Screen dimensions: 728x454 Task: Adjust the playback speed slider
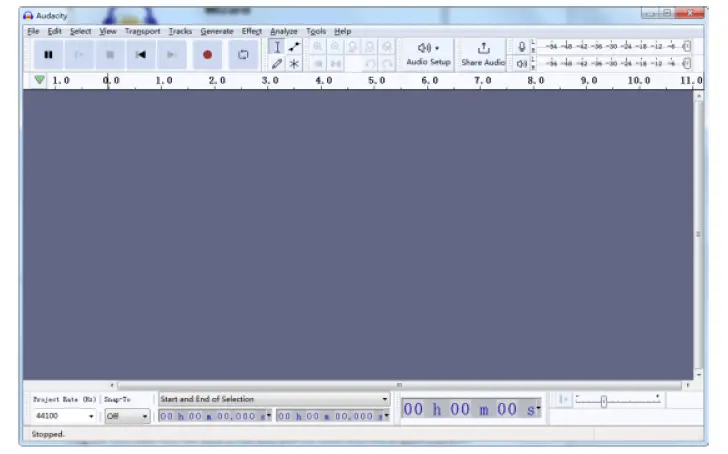tap(603, 400)
